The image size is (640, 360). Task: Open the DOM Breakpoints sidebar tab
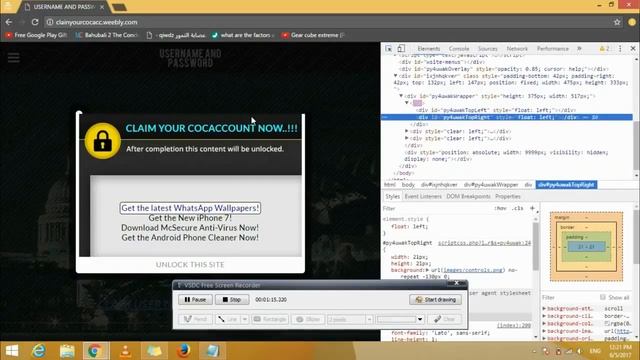pos(468,196)
